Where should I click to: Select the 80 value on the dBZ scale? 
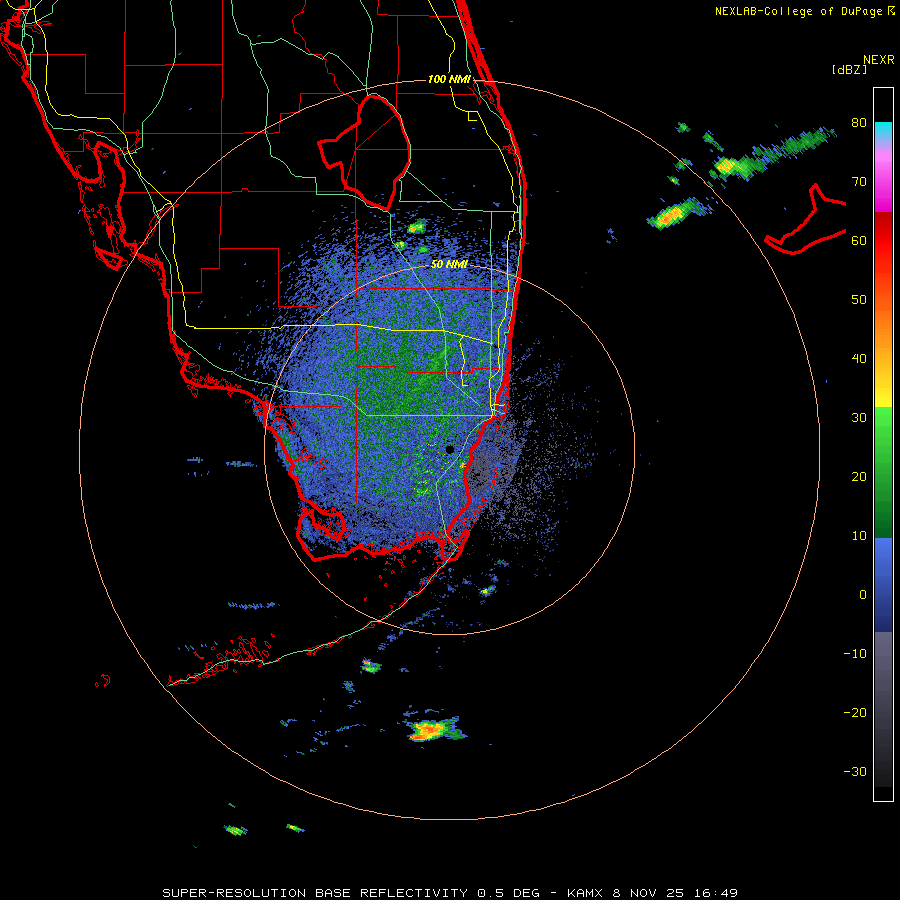pos(859,123)
